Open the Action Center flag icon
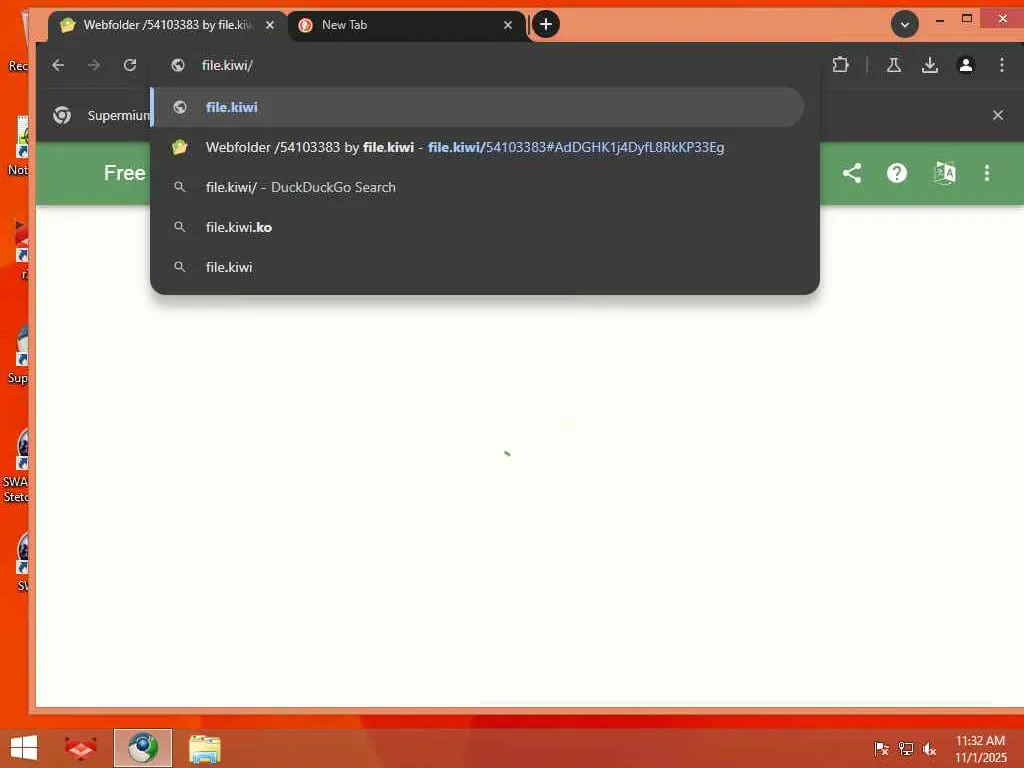The height and width of the screenshot is (768, 1024). point(881,748)
